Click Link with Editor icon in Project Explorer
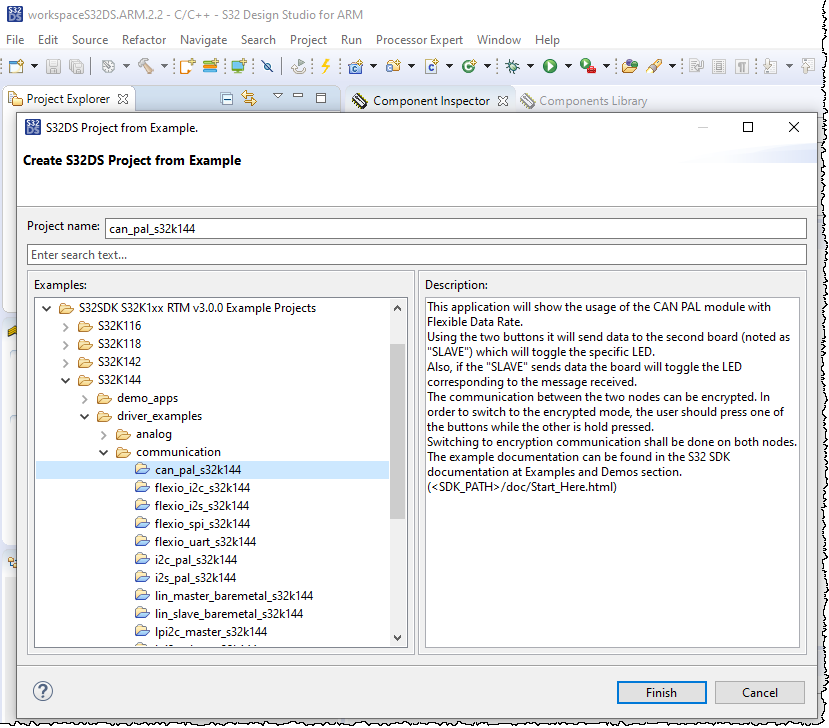The image size is (829, 728). coord(249,98)
